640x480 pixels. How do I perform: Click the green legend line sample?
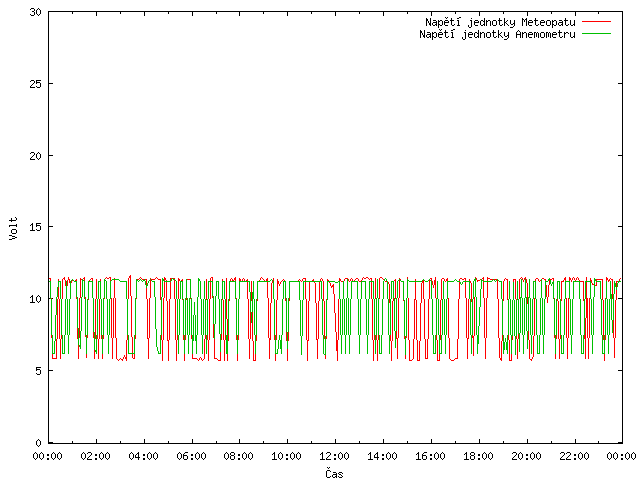(x=596, y=33)
